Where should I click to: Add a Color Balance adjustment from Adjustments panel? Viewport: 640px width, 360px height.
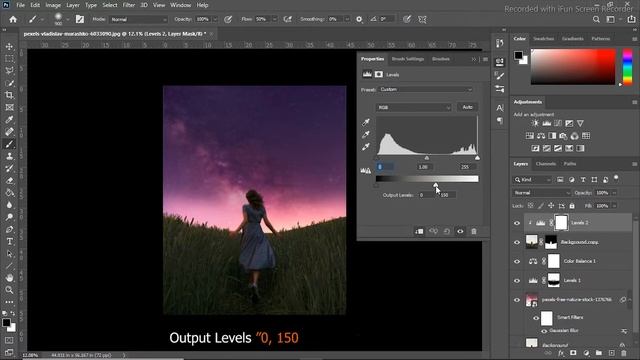point(541,136)
